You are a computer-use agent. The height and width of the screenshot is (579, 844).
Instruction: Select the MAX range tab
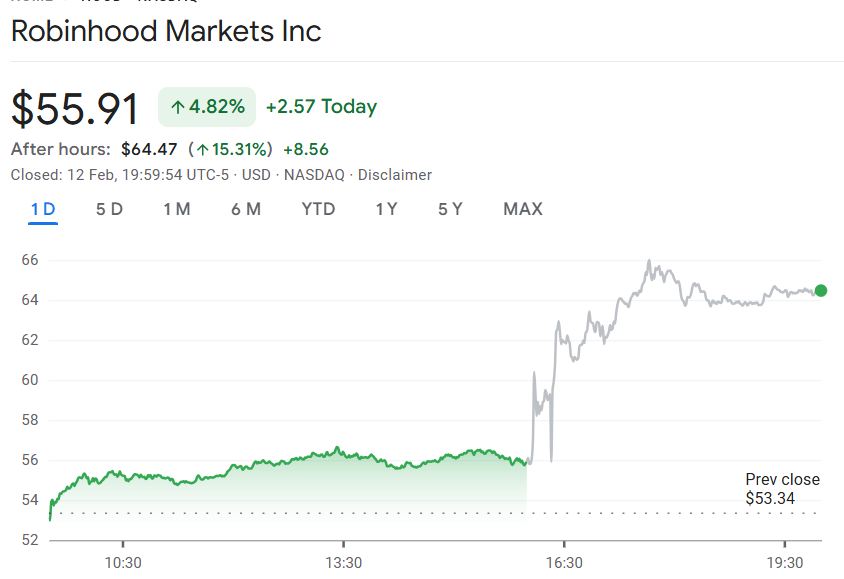[523, 209]
